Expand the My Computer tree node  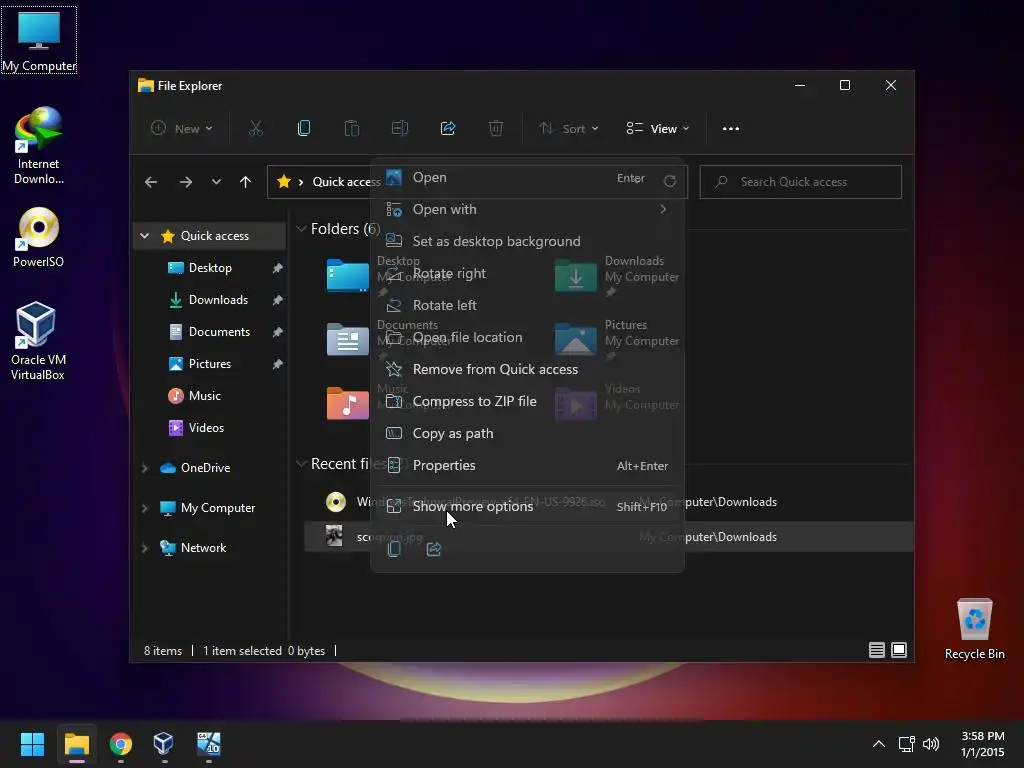click(x=145, y=507)
